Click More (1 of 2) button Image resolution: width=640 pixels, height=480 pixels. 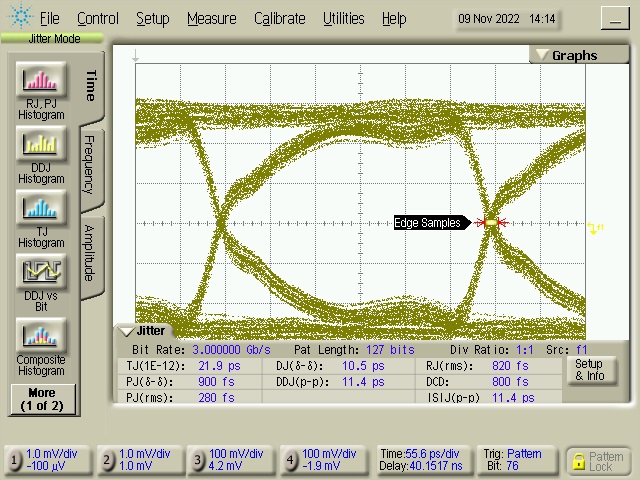point(41,399)
